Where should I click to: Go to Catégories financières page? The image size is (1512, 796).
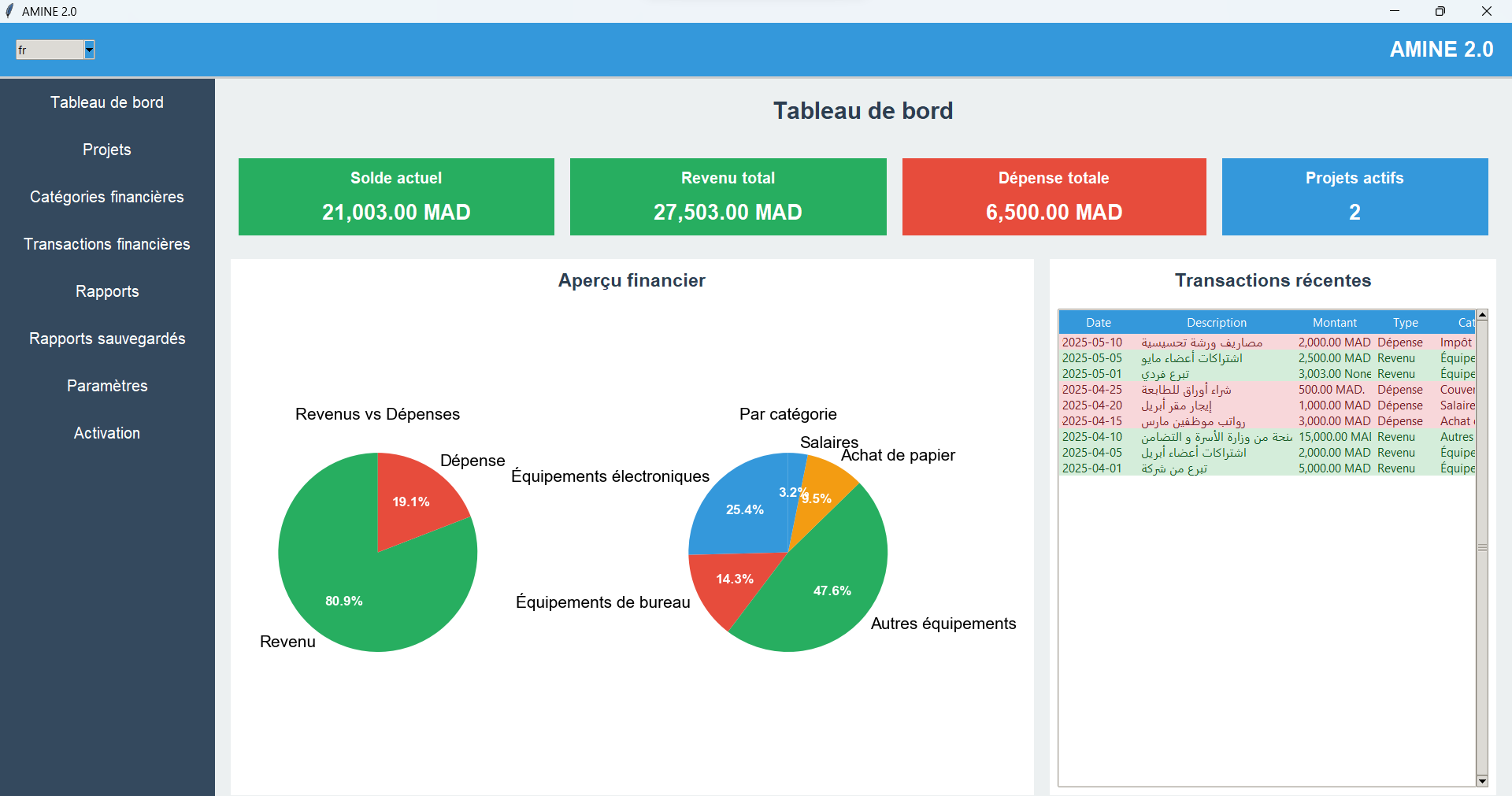107,197
